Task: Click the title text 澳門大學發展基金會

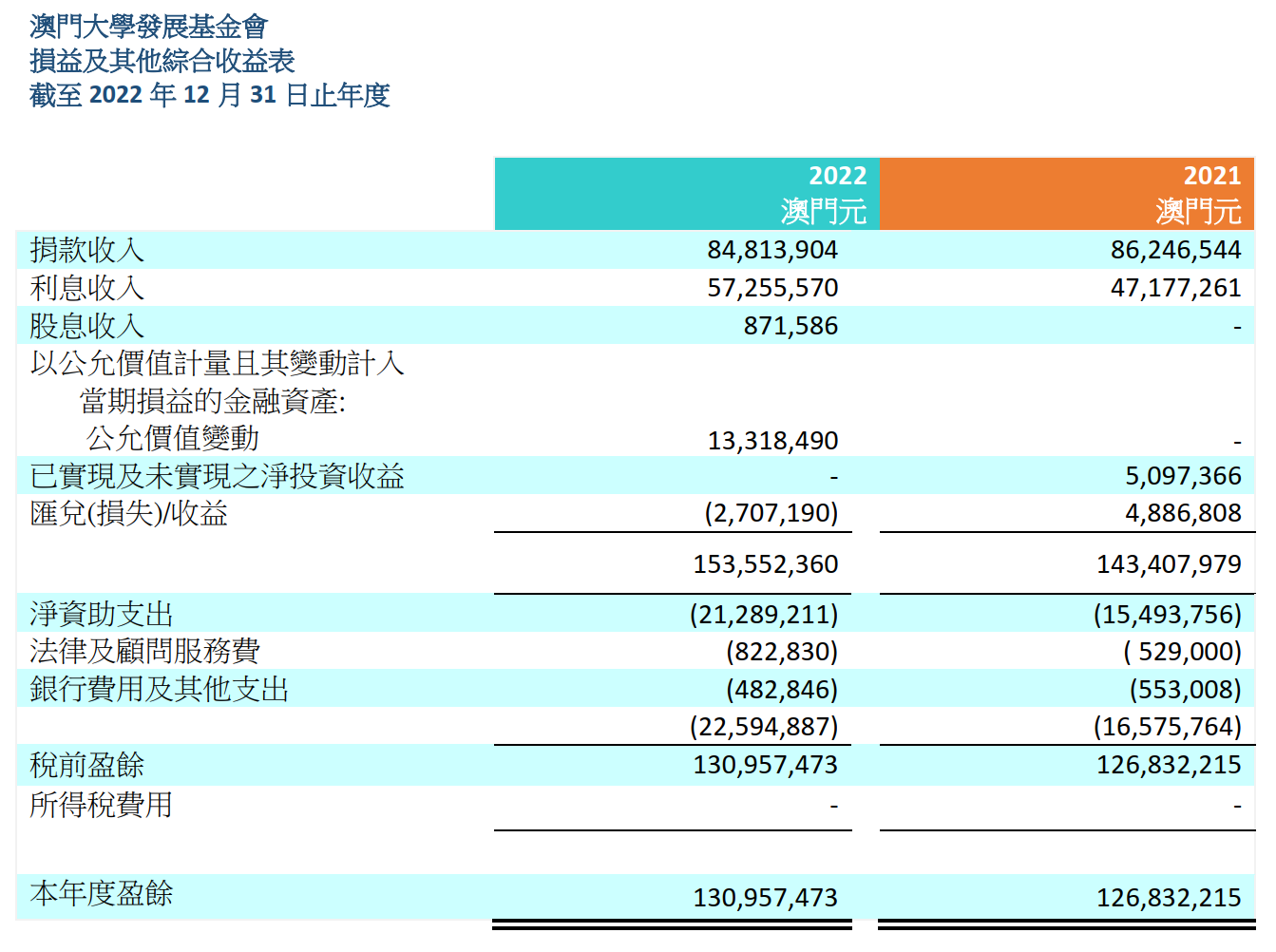Action: (149, 27)
